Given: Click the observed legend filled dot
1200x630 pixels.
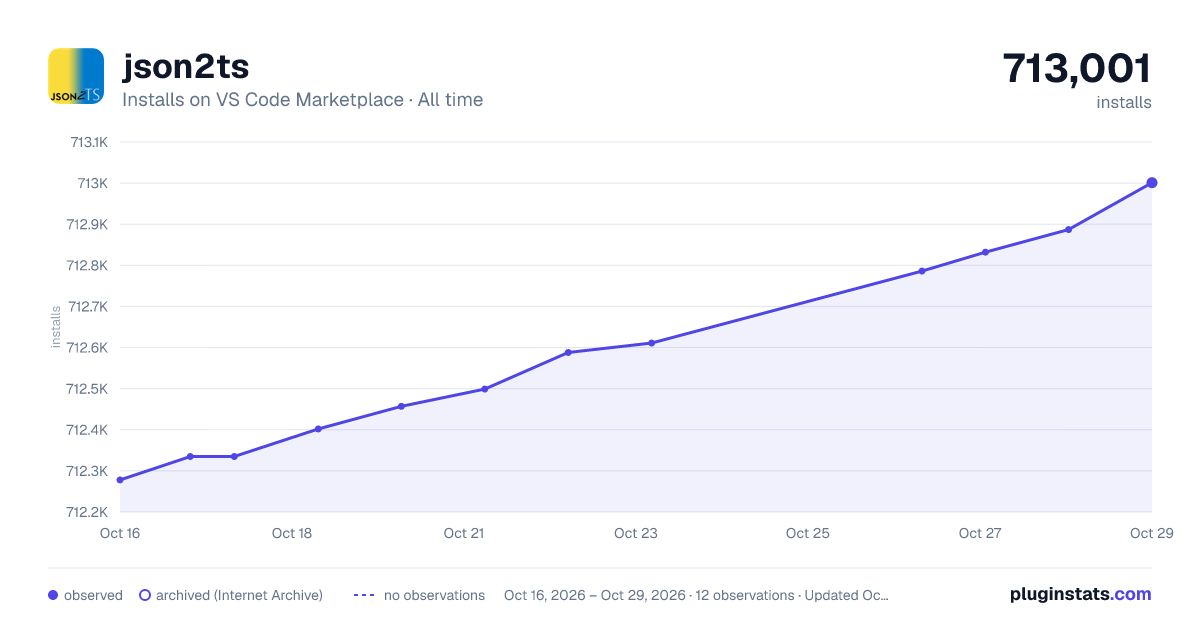Looking at the screenshot, I should click(53, 595).
